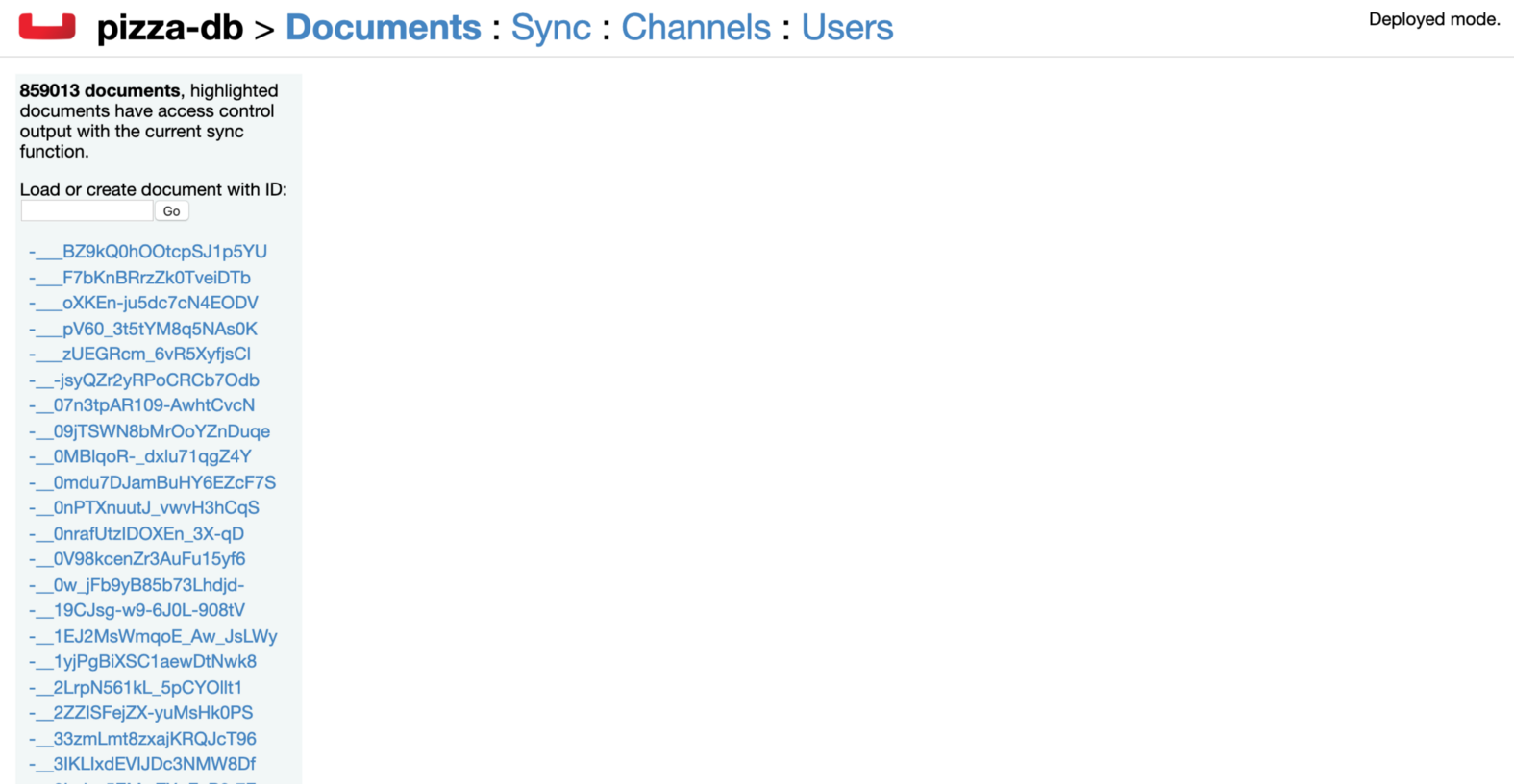This screenshot has height=784, width=1514.
Task: Open document containing 07n3tpAR109-AwhtCvcN
Action: point(141,405)
